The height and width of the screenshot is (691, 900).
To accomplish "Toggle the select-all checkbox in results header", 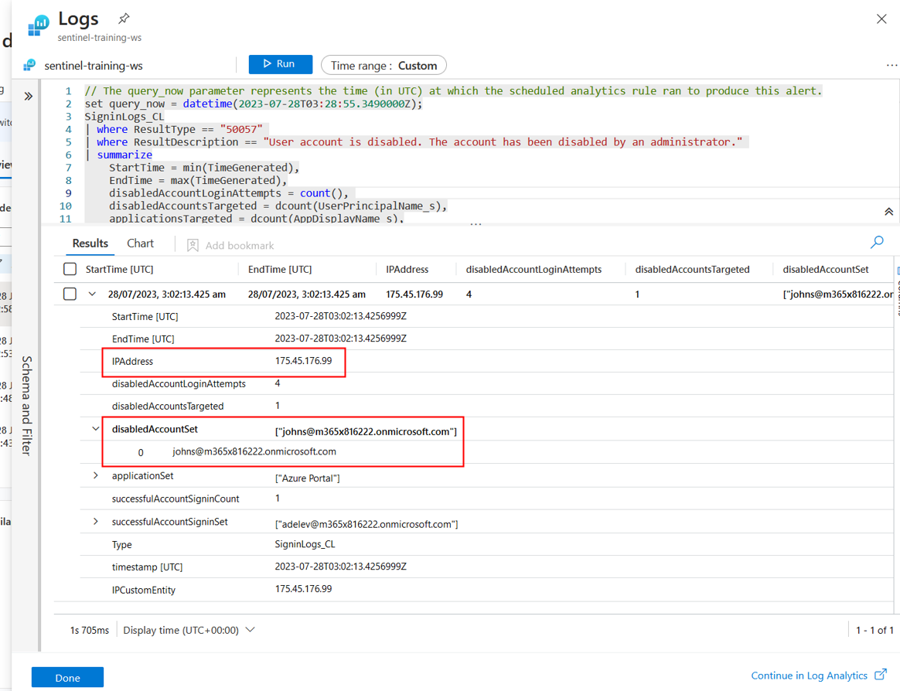I will coord(70,269).
